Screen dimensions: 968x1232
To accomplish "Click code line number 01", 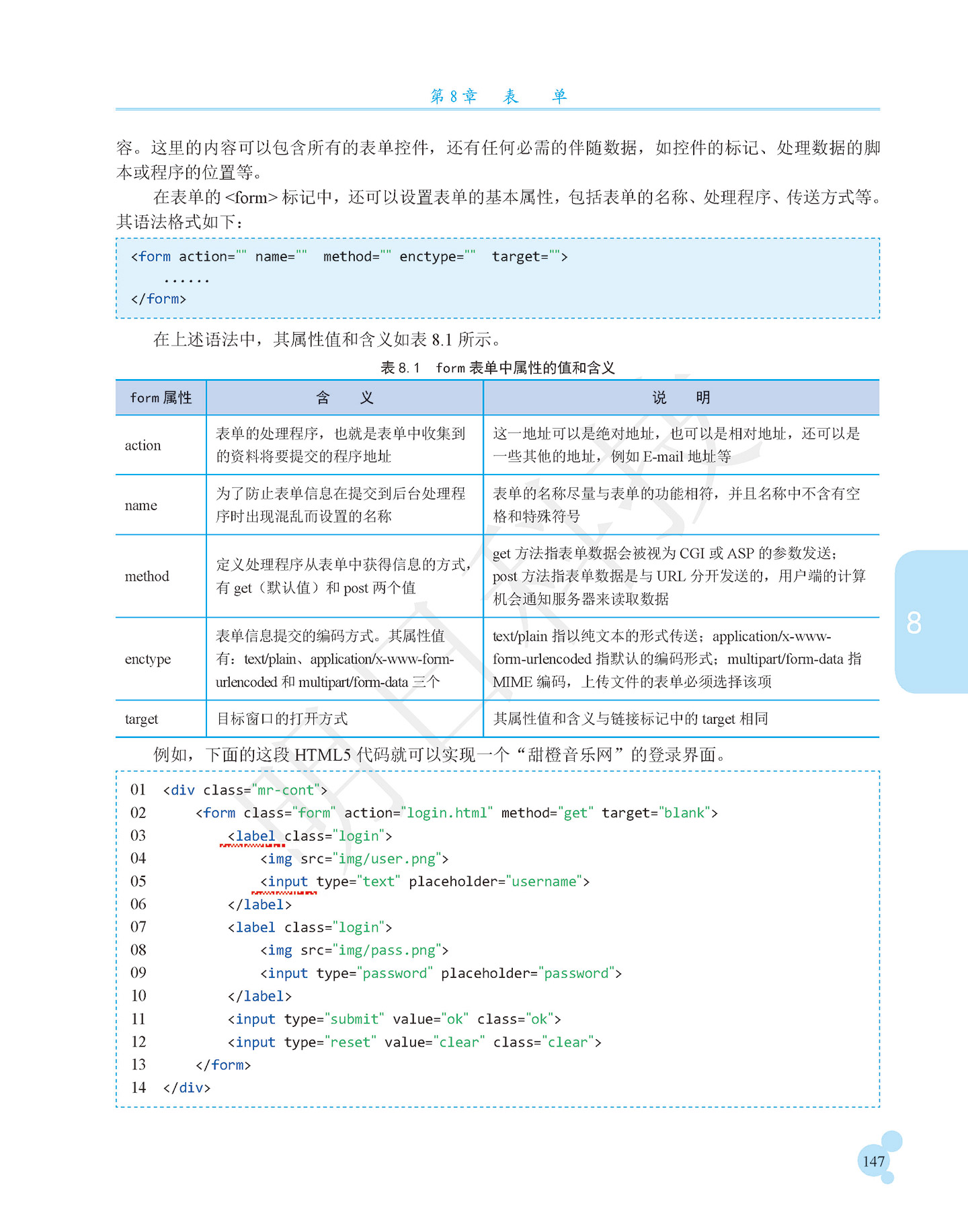I will 138,790.
